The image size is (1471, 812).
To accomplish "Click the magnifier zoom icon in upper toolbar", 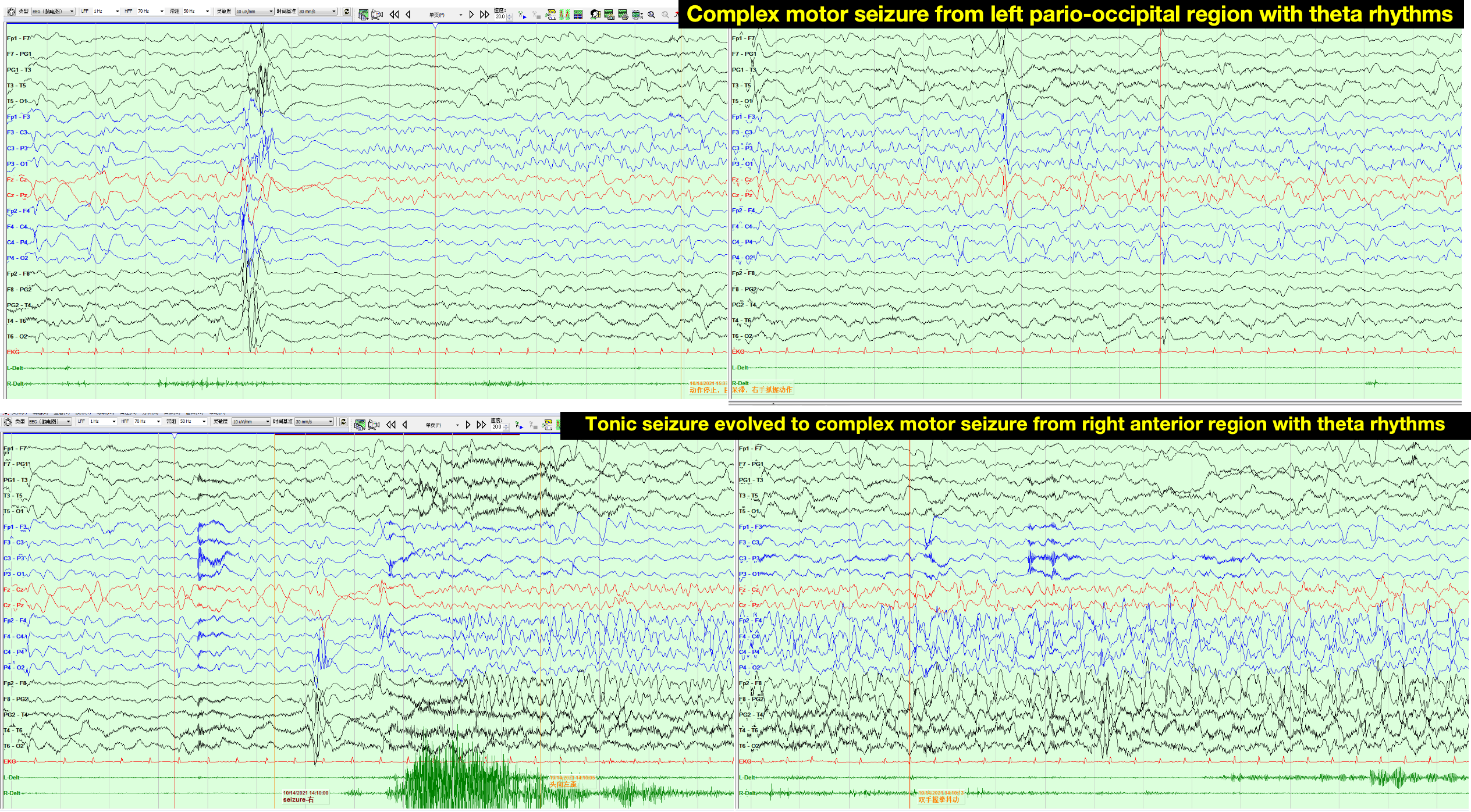I will pos(652,15).
